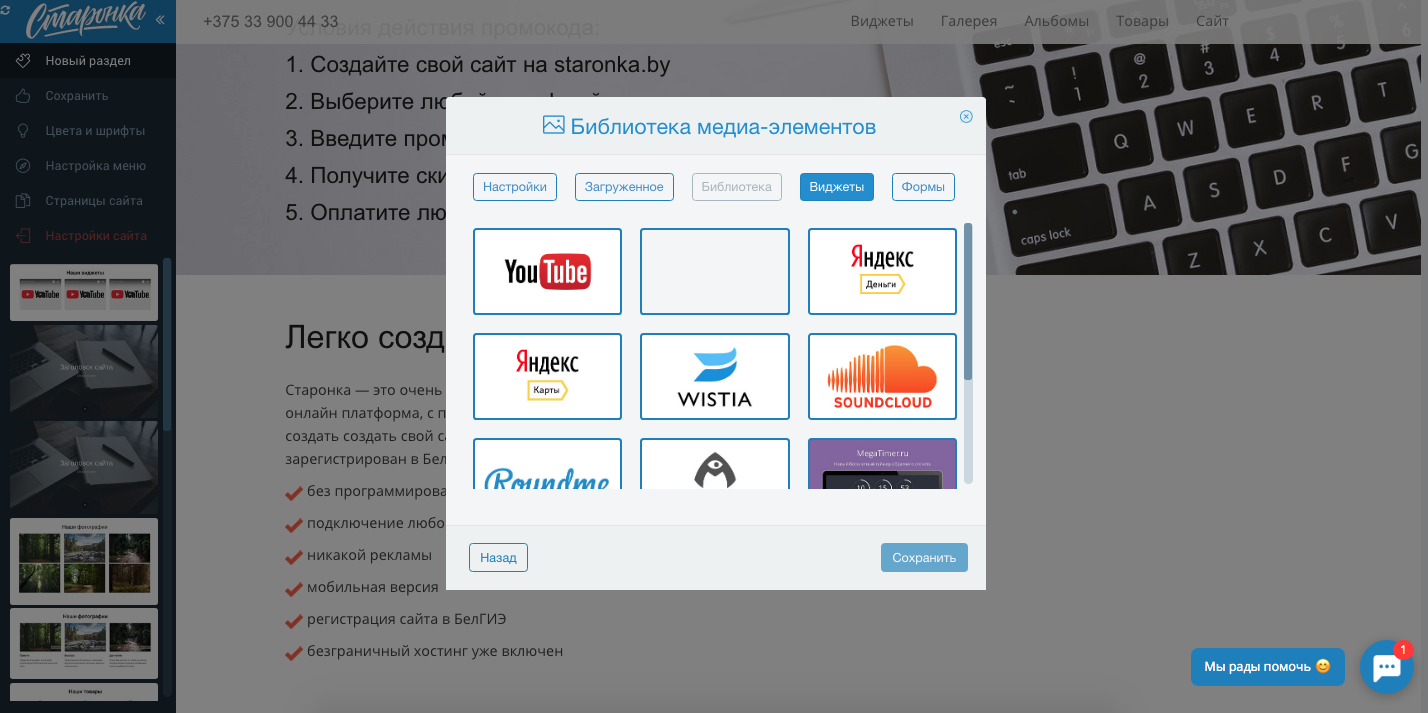Image resolution: width=1428 pixels, height=713 pixels.
Task: Click the Страницы сайта pages icon
Action: [24, 201]
